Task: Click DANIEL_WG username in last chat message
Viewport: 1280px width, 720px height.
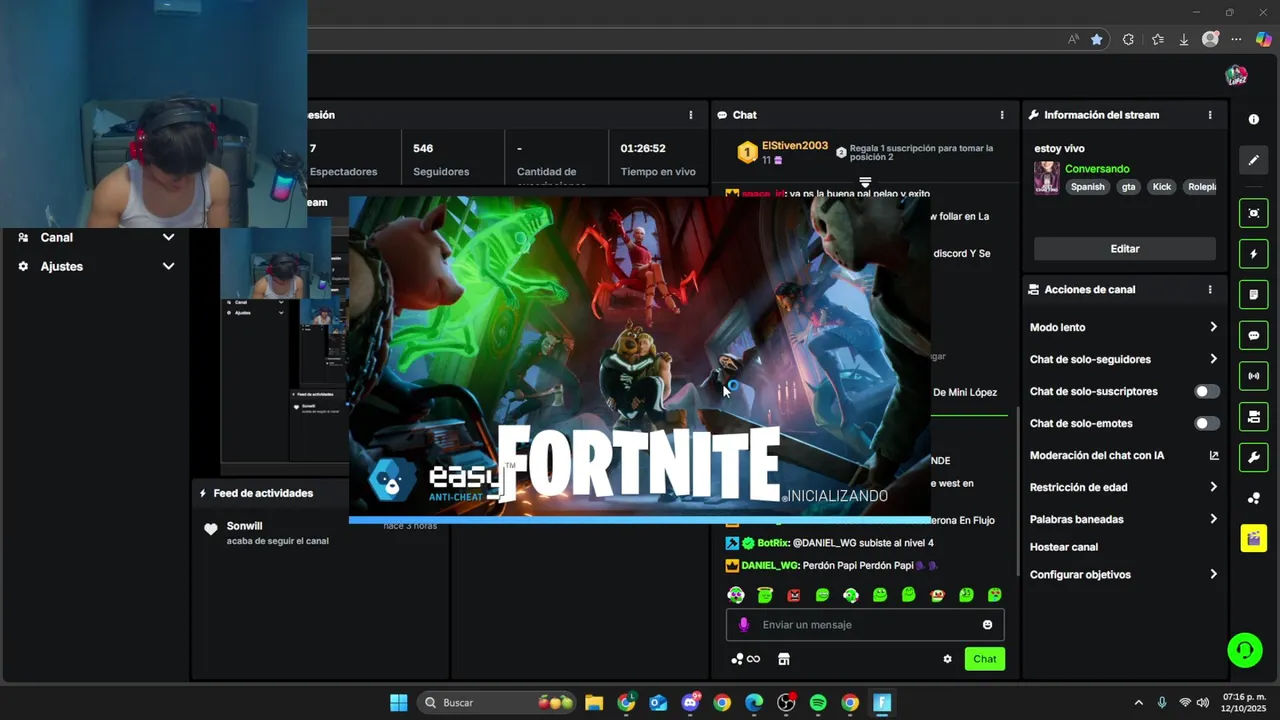Action: 769,566
